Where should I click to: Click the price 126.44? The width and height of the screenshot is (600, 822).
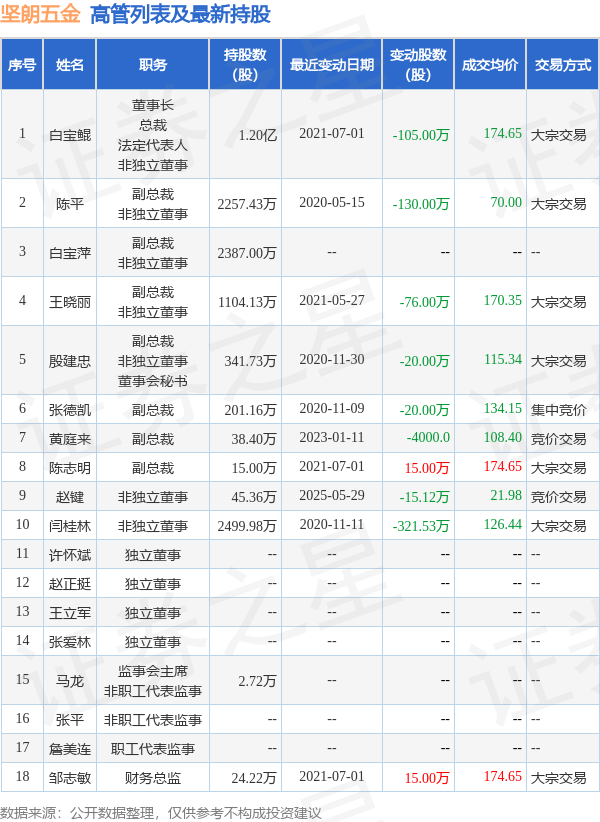[503, 524]
